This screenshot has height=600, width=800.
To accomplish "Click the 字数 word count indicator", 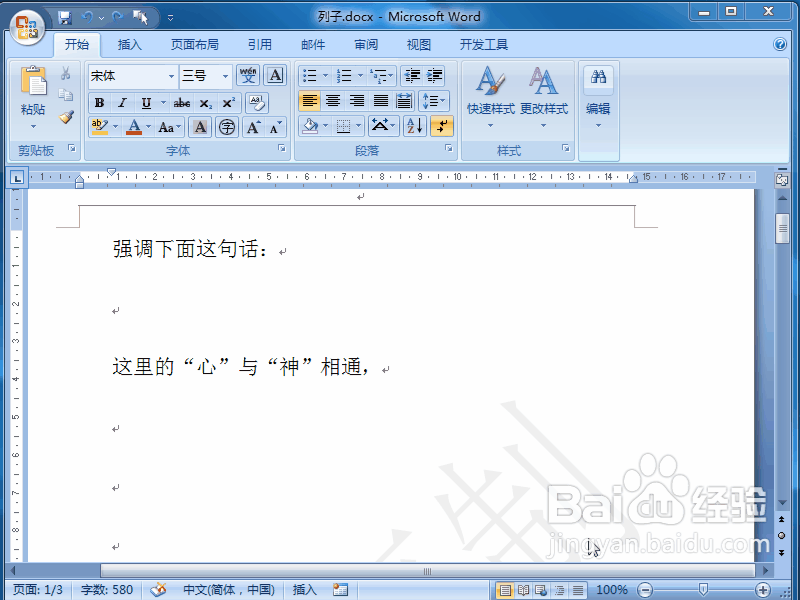I will coord(106,589).
